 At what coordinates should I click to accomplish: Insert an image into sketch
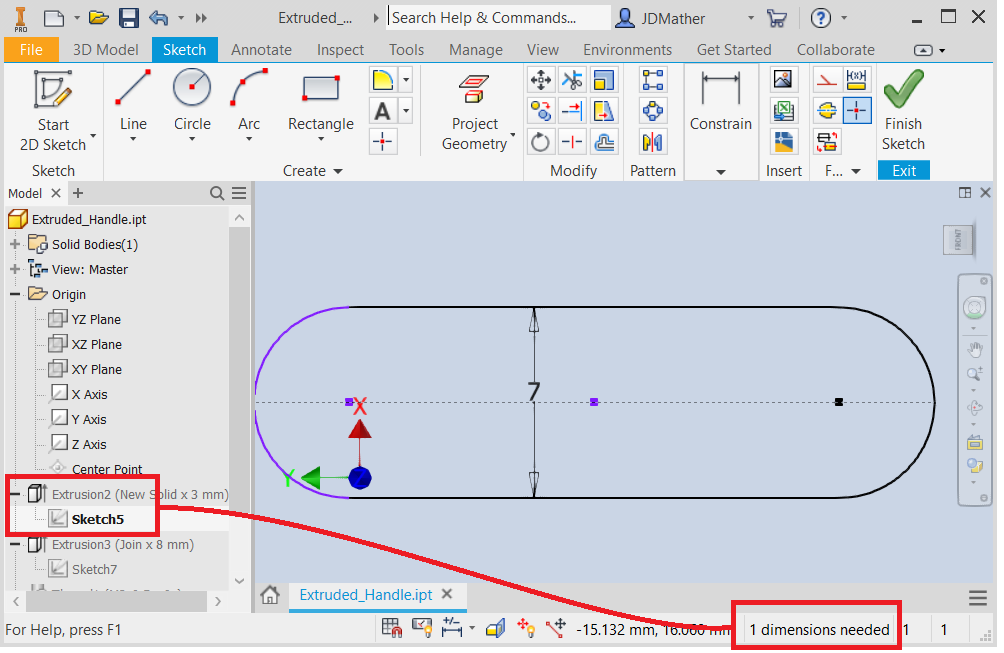783,80
